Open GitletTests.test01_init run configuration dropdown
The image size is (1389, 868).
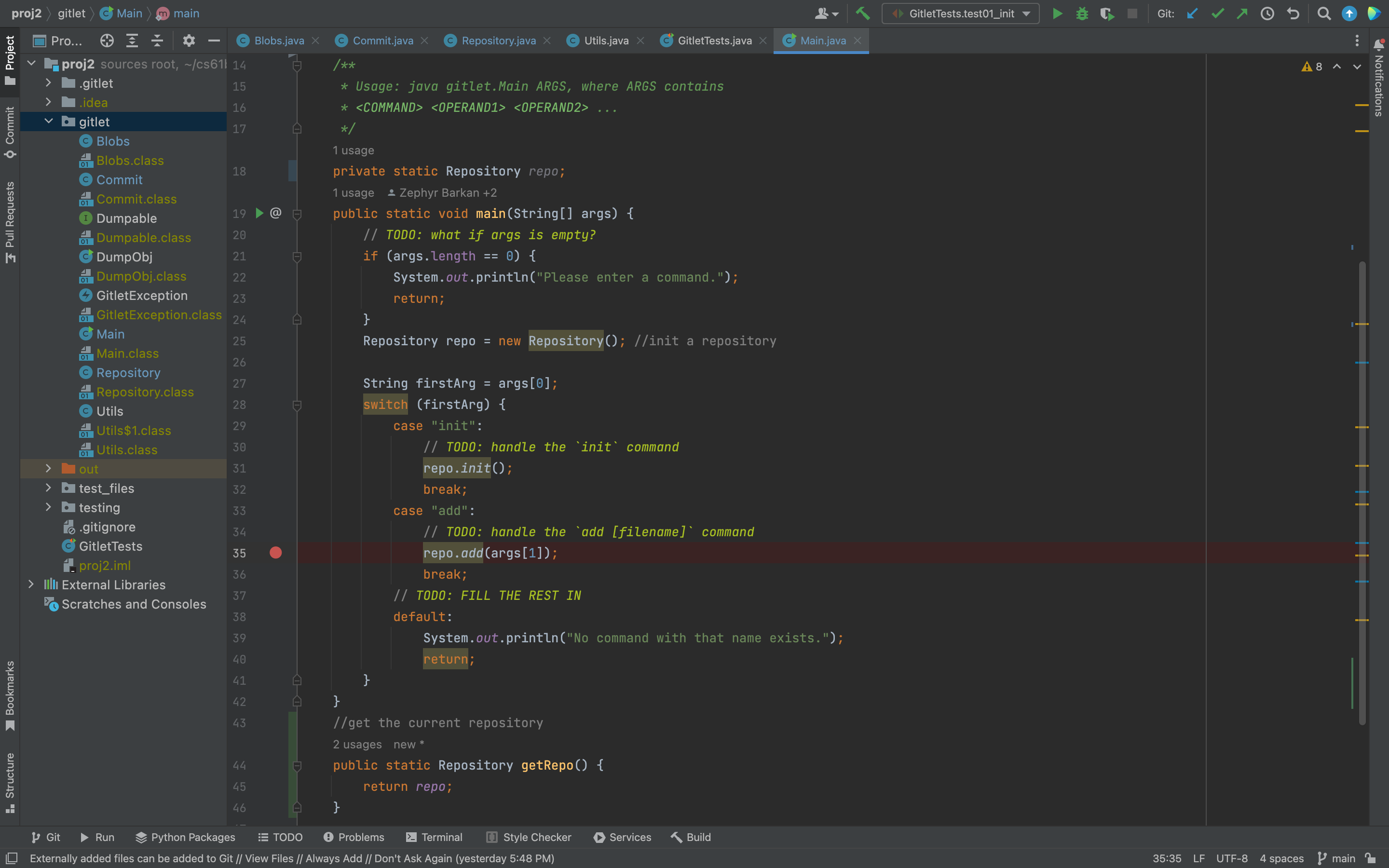tap(960, 14)
